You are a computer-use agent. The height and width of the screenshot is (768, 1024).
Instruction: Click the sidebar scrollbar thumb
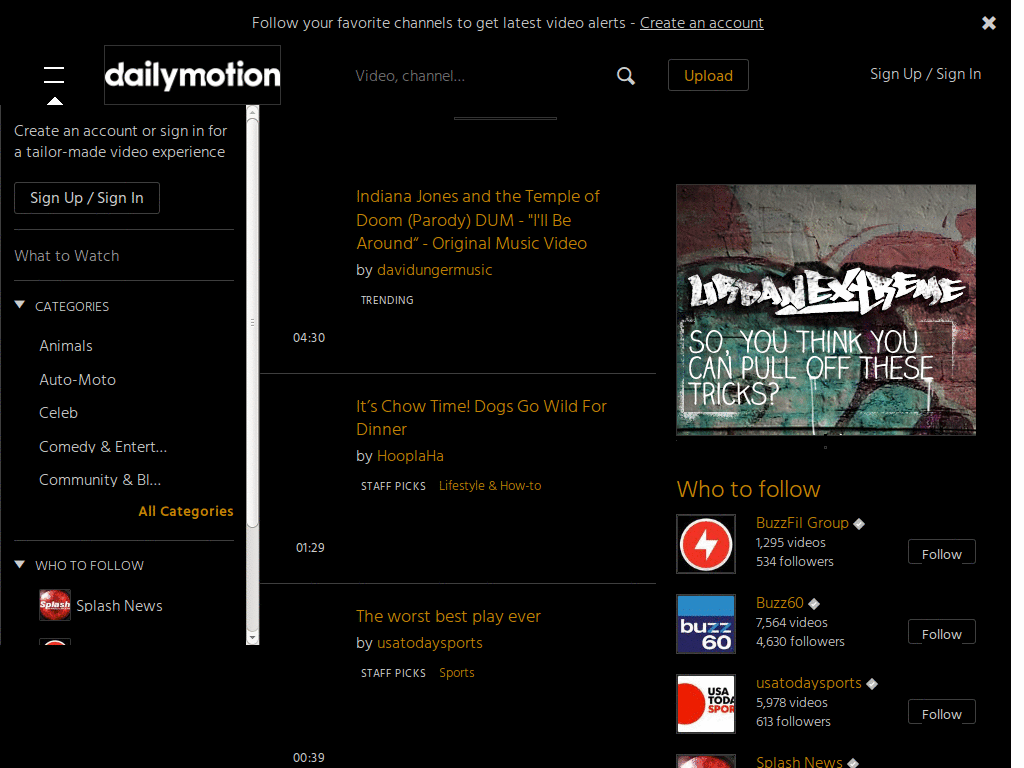253,323
